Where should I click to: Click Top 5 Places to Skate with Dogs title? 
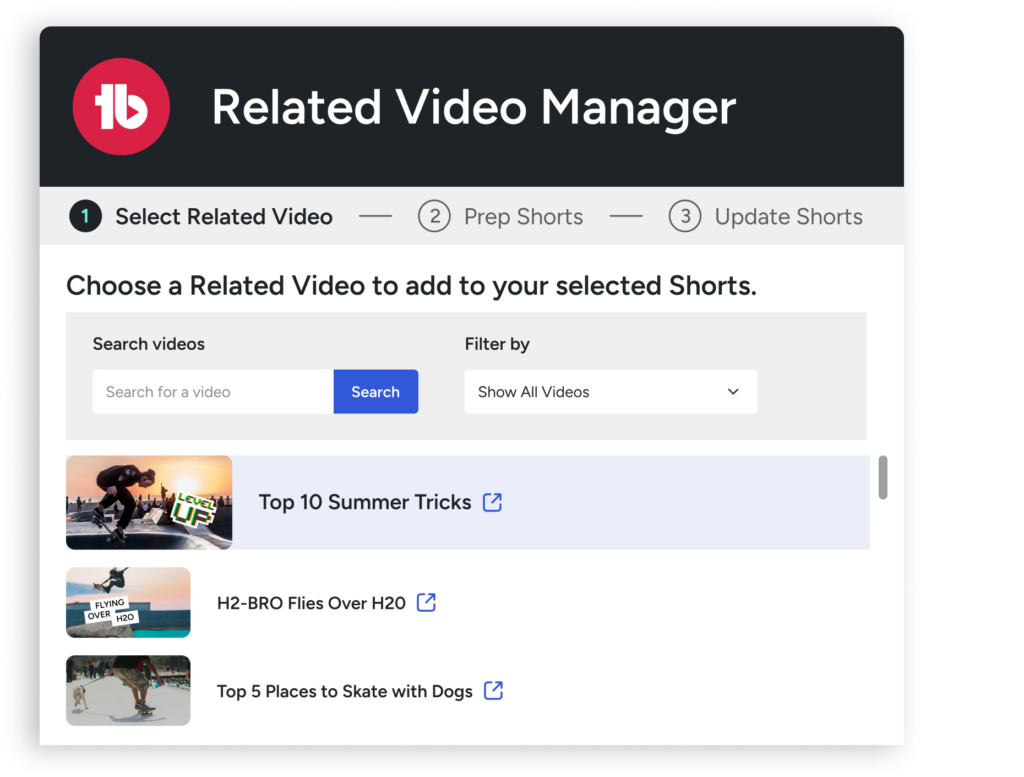click(x=344, y=691)
